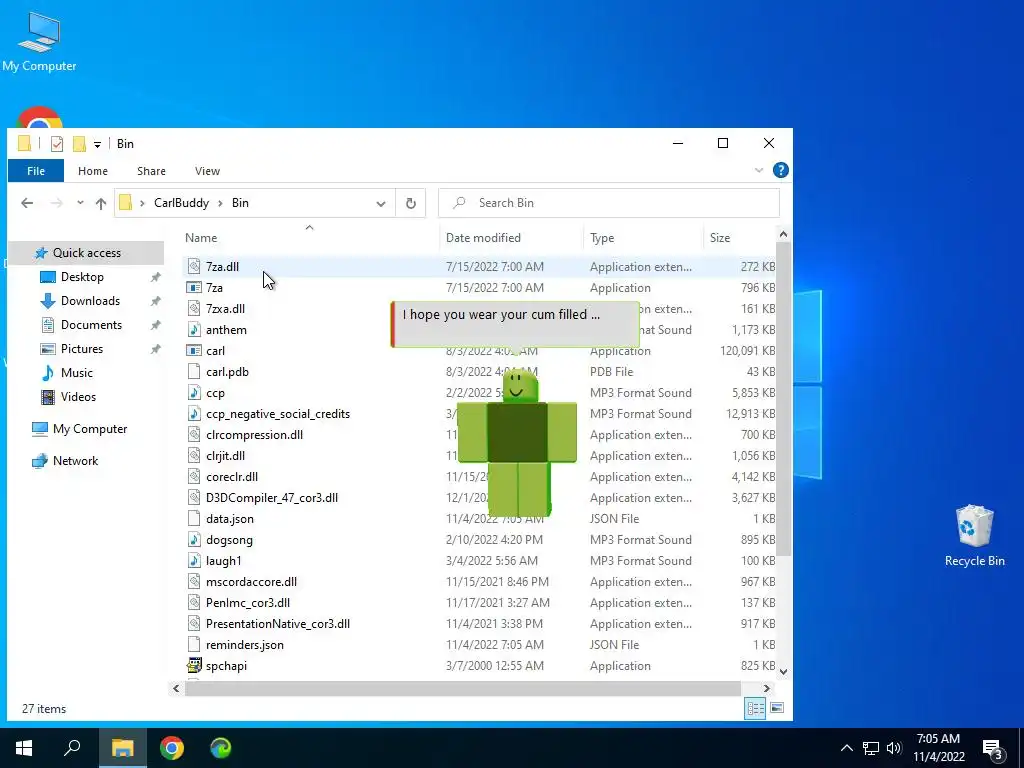
Task: Select Network in navigation pane
Action: 75,461
